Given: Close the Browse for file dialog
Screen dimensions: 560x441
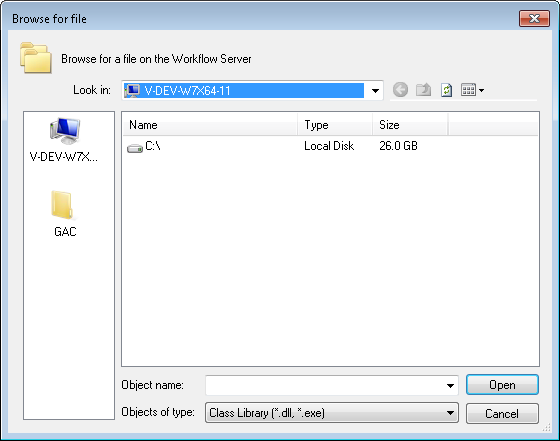Looking at the screenshot, I should click(534, 18).
